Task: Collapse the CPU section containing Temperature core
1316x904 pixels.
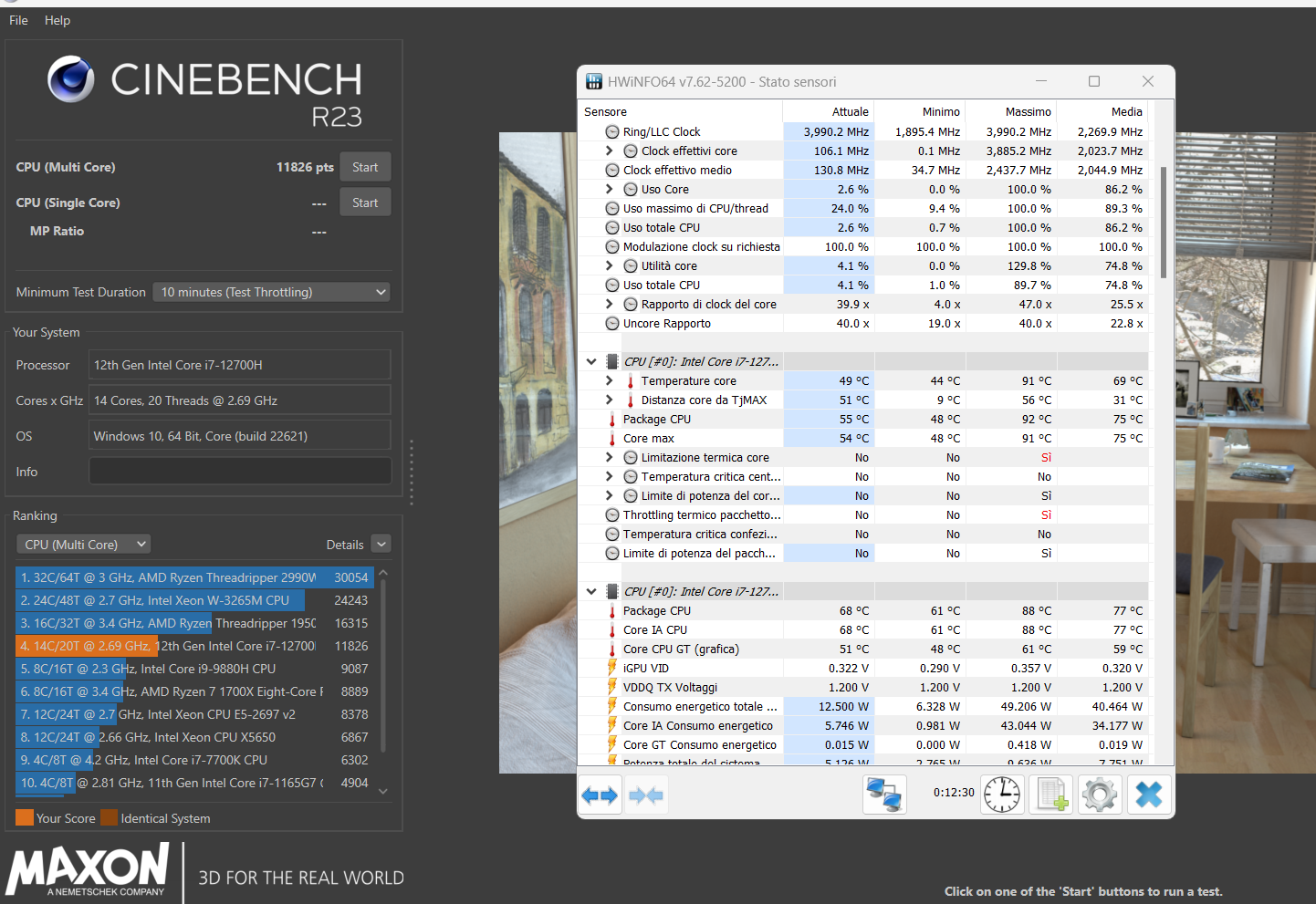Action: (x=591, y=361)
